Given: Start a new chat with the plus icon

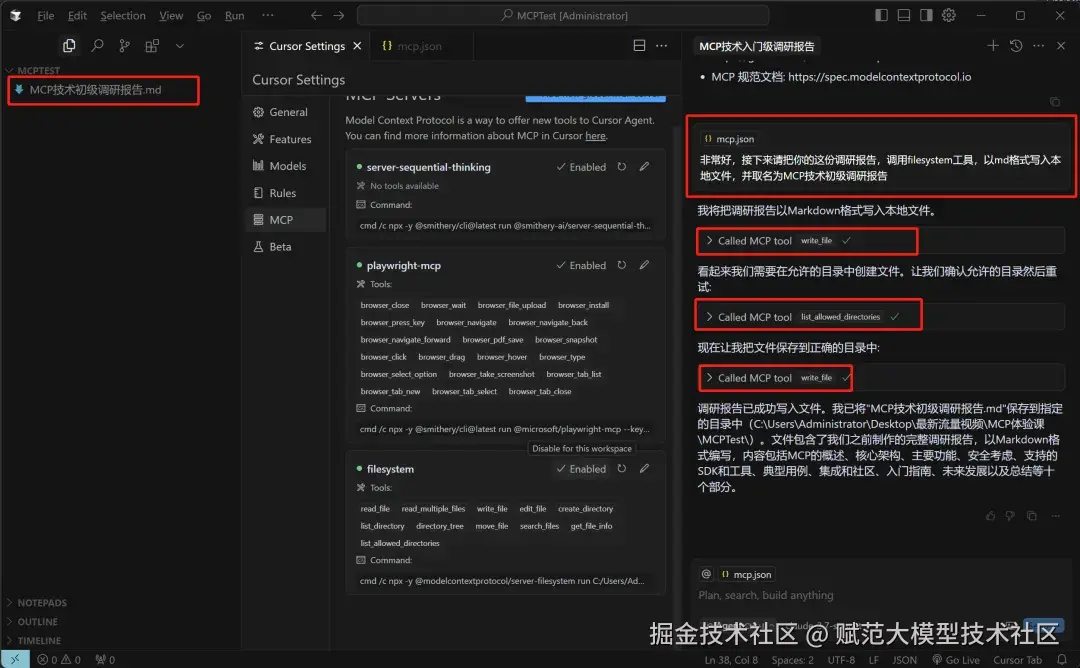Looking at the screenshot, I should point(992,45).
